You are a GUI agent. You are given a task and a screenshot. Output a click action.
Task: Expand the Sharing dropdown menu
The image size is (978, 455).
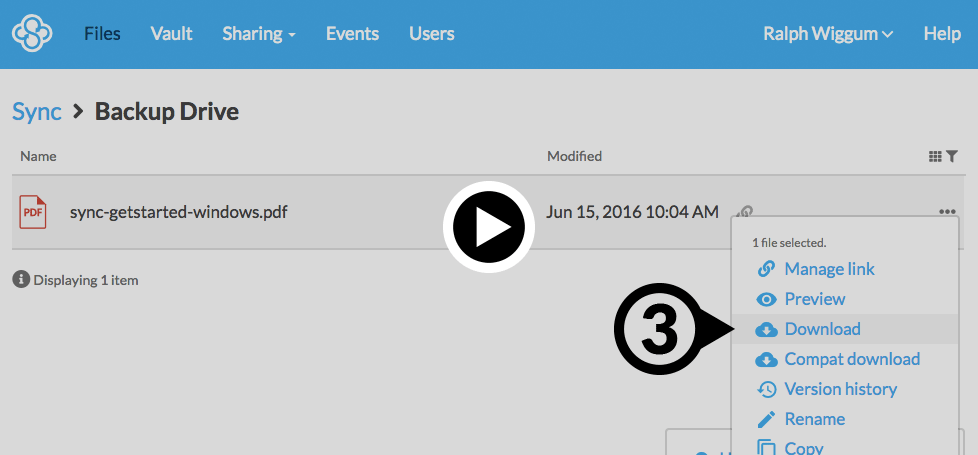pyautogui.click(x=259, y=34)
